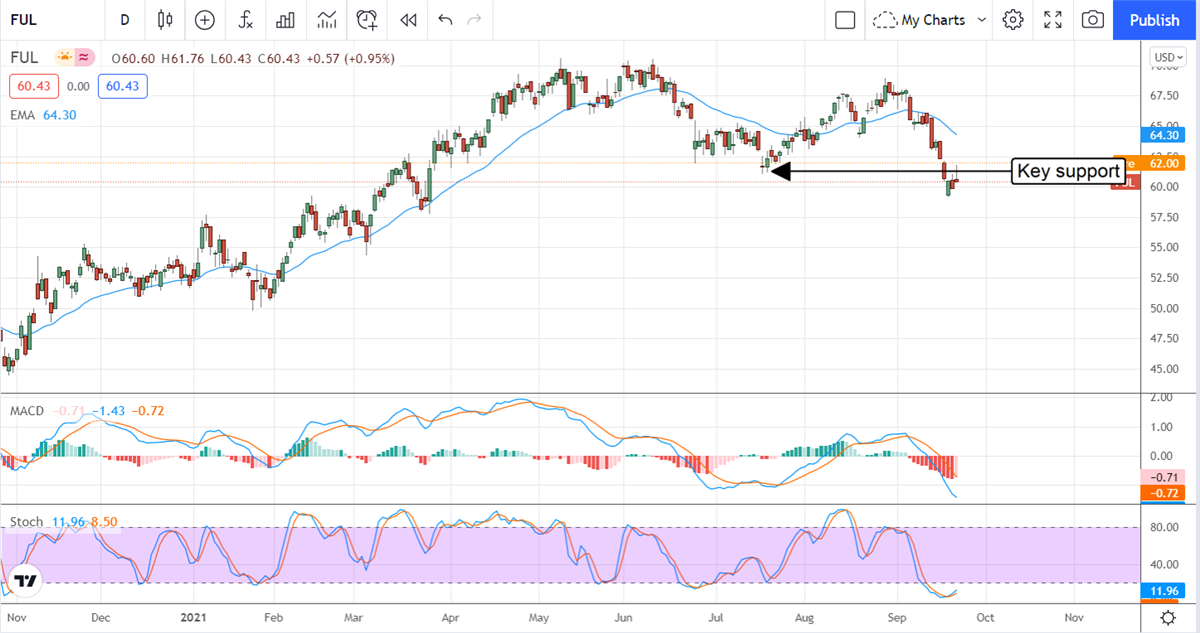Screen dimensions: 1200x633
Task: Open chart settings gear in toolbar
Action: tap(1013, 20)
